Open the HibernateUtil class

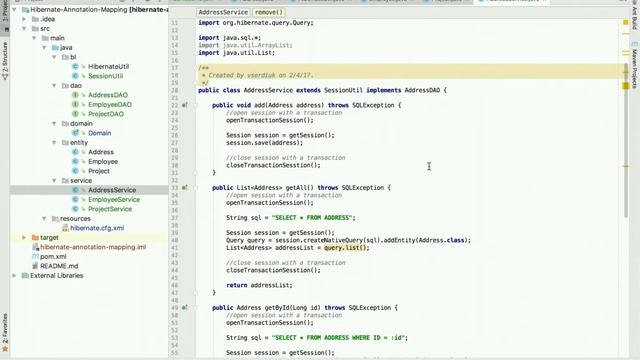tap(109, 67)
